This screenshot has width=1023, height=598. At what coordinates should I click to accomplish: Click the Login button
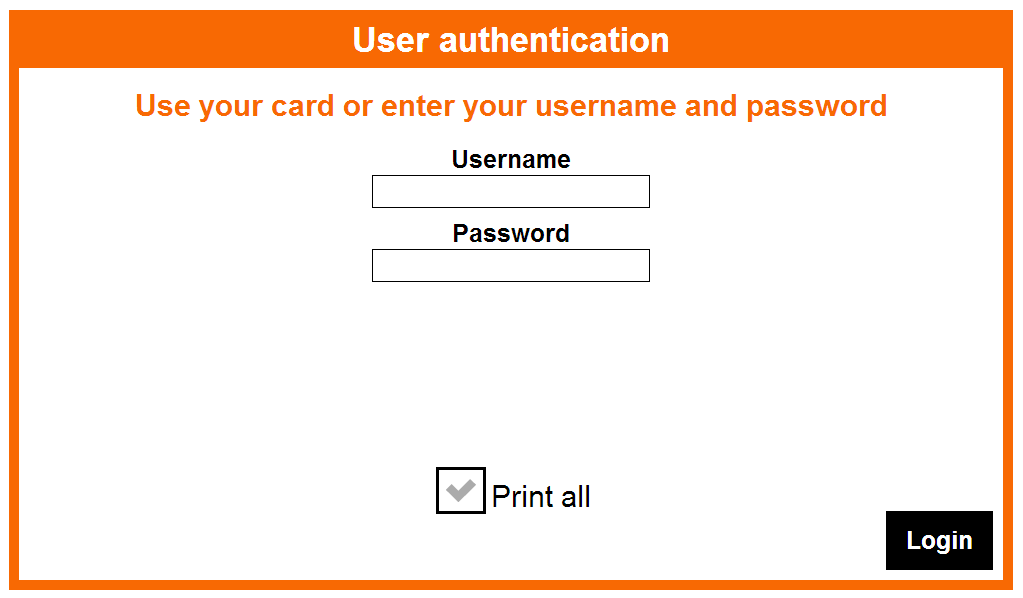point(939,540)
